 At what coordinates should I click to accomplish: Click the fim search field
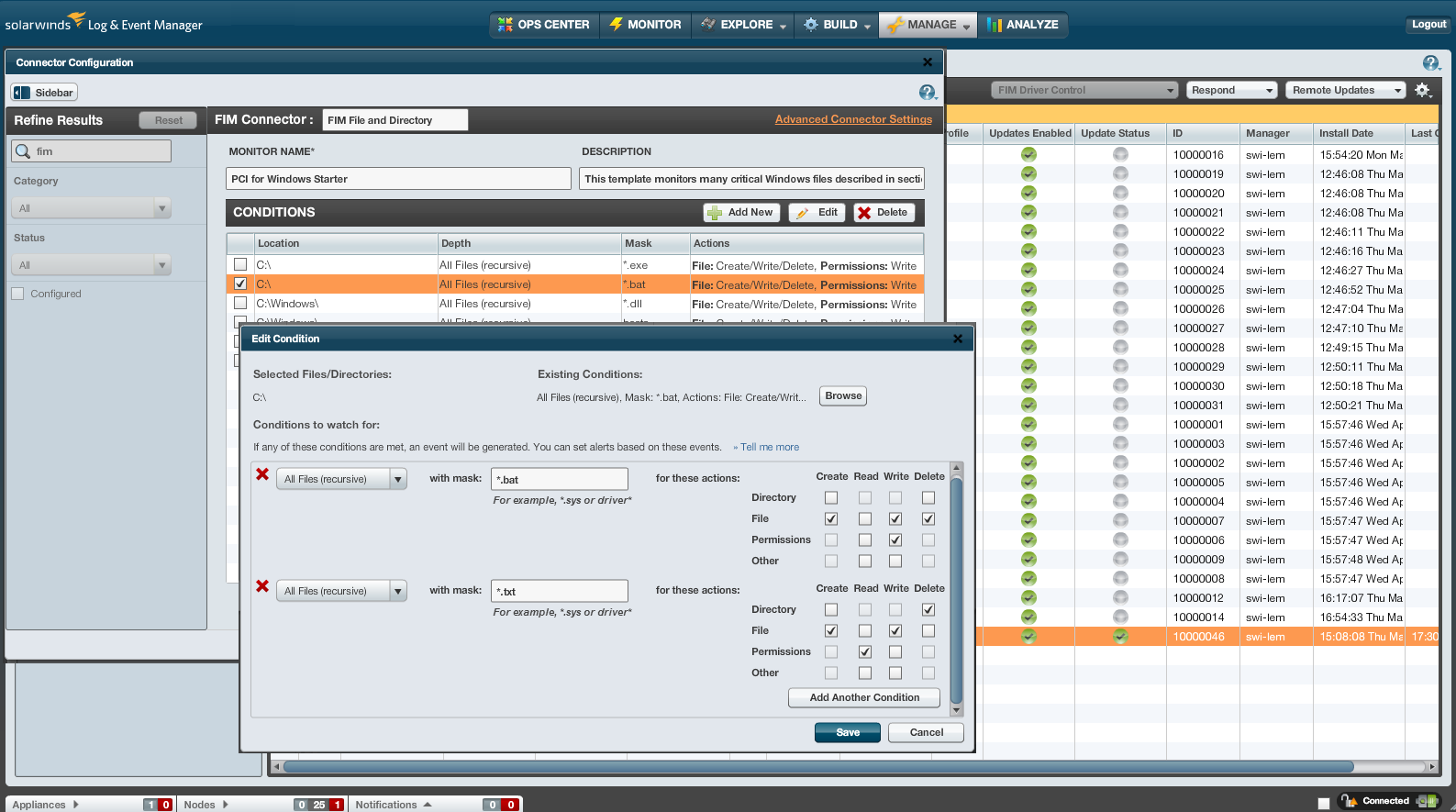pos(92,151)
